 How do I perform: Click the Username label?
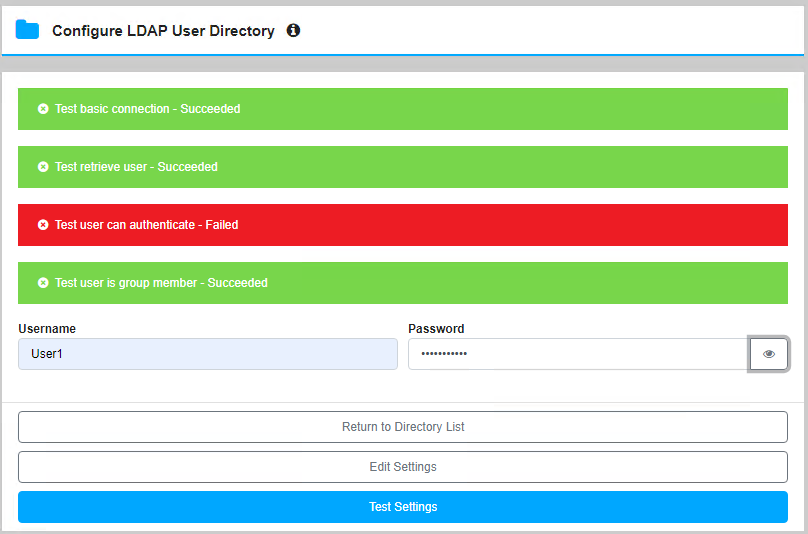click(47, 329)
